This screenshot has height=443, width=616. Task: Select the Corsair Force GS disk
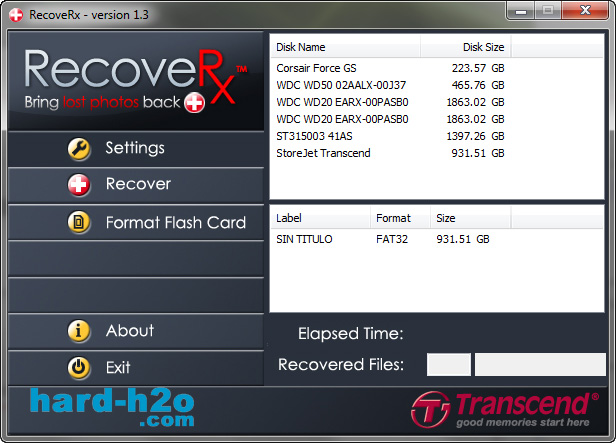[316, 68]
